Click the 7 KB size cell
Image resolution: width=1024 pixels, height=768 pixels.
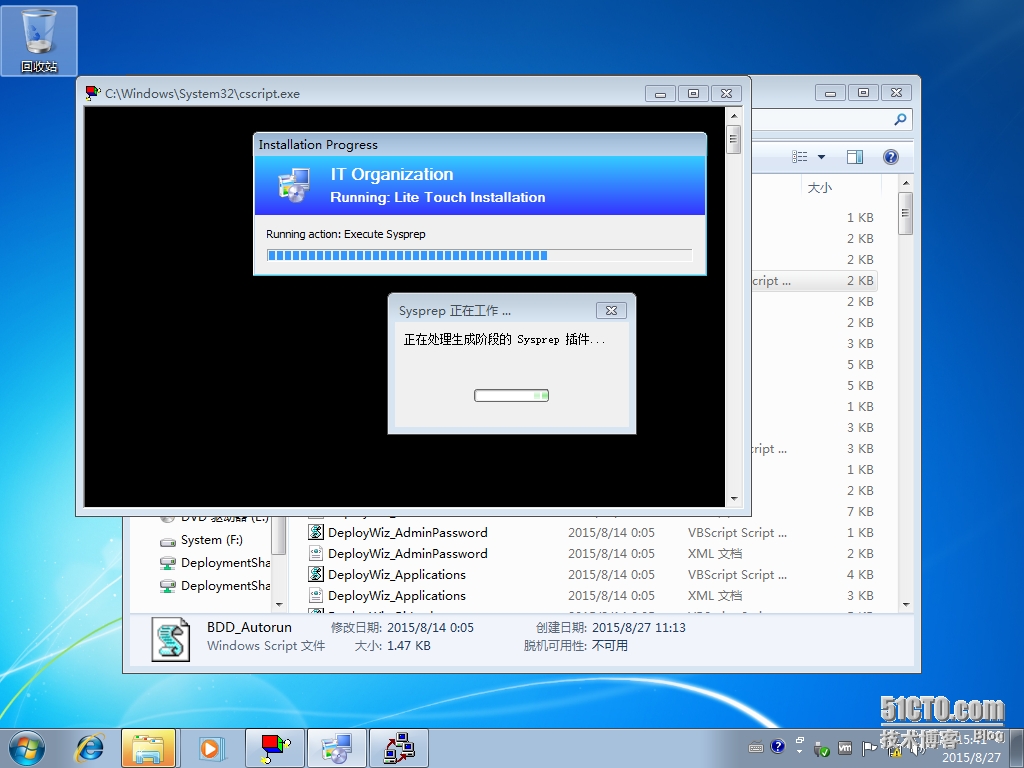pos(860,511)
